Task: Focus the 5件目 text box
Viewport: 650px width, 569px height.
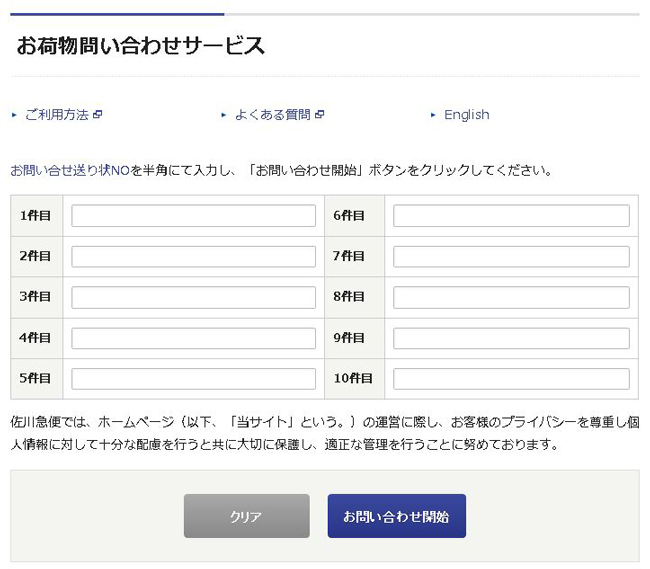Action: [x=193, y=379]
